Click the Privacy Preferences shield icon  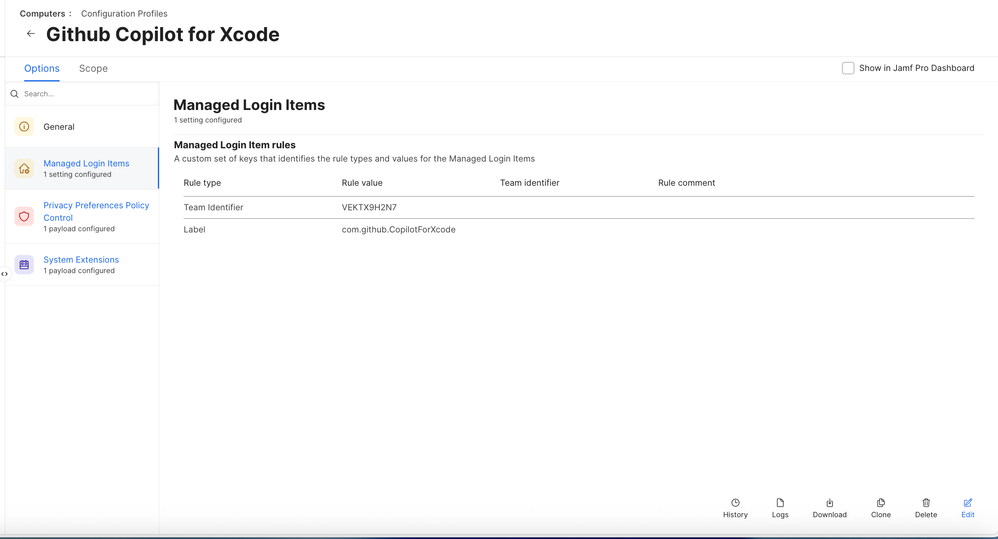(x=24, y=216)
